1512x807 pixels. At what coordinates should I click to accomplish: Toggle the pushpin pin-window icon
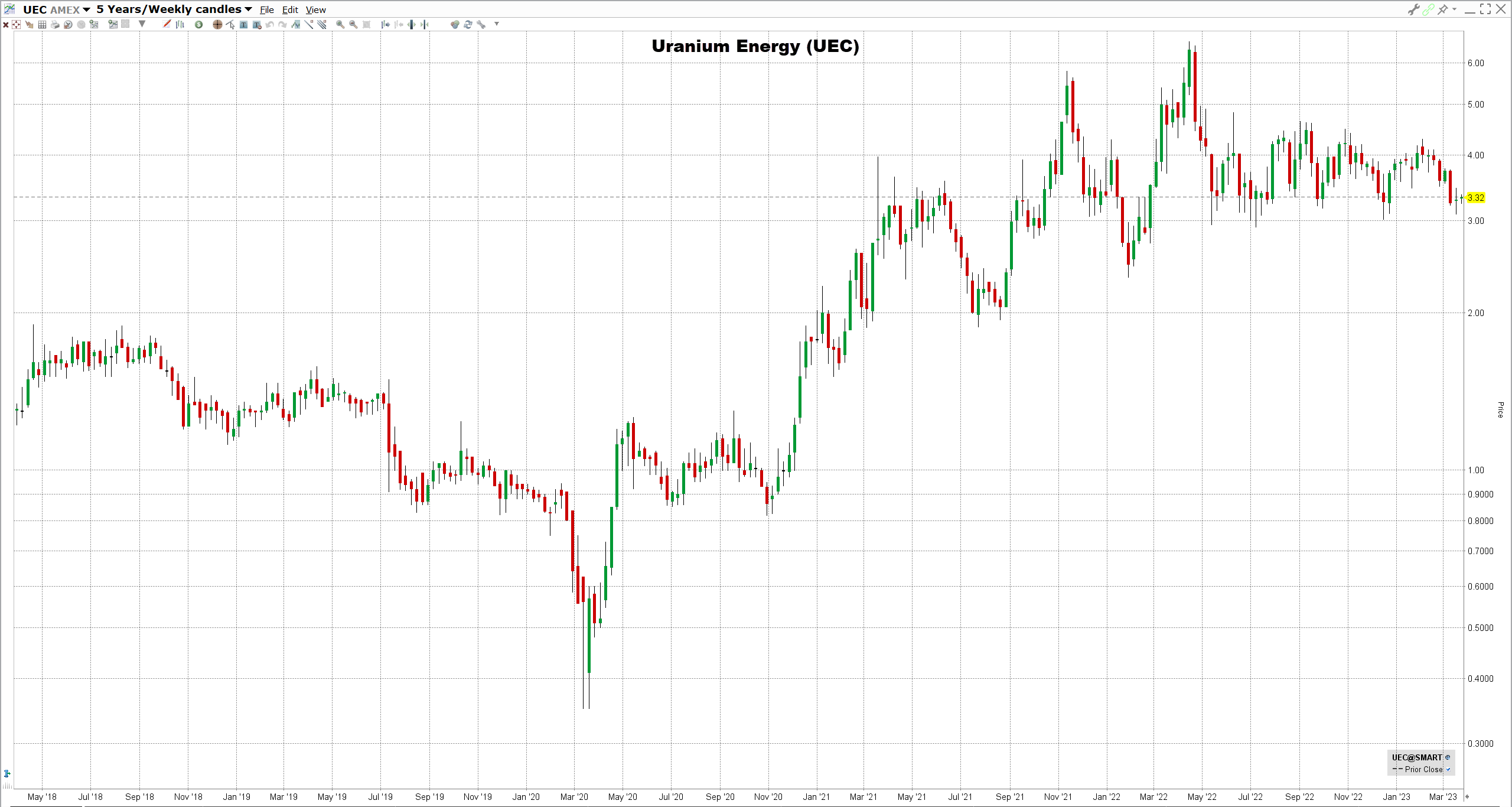pyautogui.click(x=1443, y=9)
